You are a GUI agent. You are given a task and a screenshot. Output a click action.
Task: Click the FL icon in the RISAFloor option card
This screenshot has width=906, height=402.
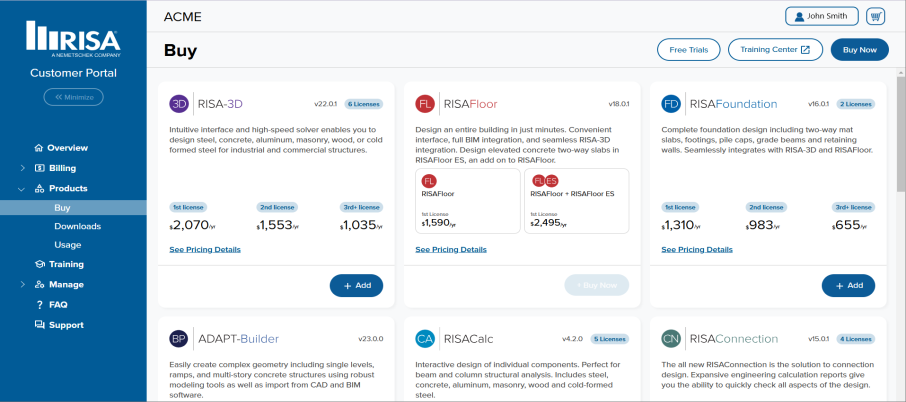(x=429, y=181)
